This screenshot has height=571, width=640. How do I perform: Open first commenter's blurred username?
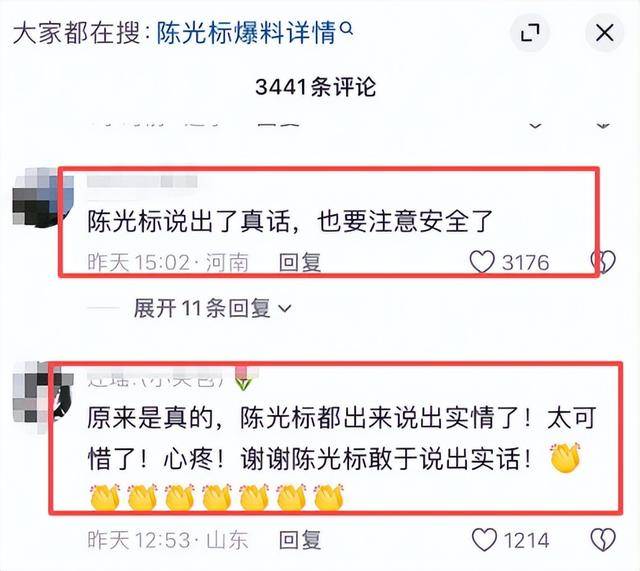coord(142,181)
